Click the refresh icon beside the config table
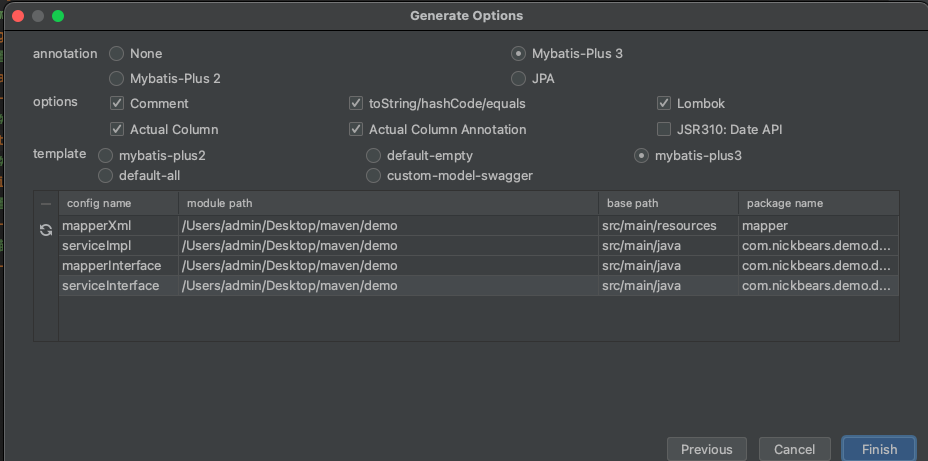This screenshot has width=928, height=461. (x=46, y=230)
